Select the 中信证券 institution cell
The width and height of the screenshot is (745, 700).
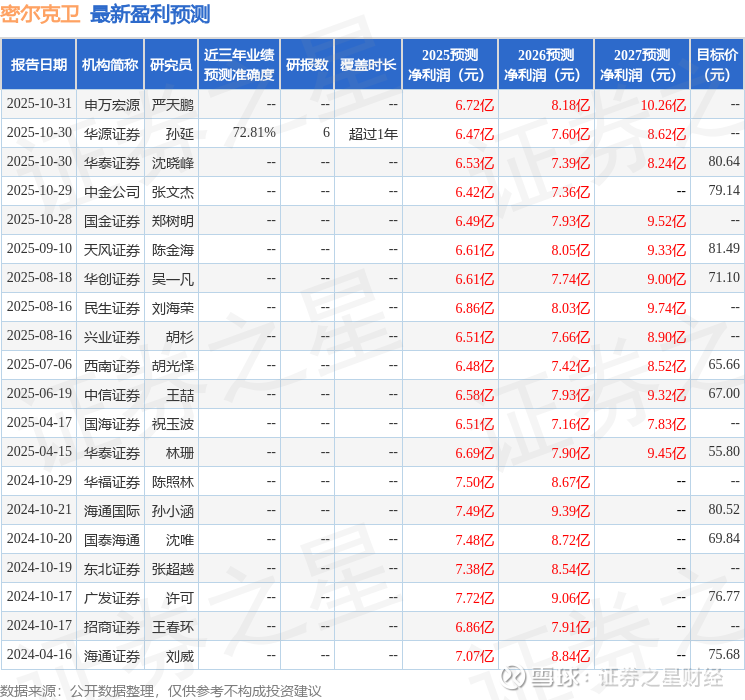pos(112,395)
